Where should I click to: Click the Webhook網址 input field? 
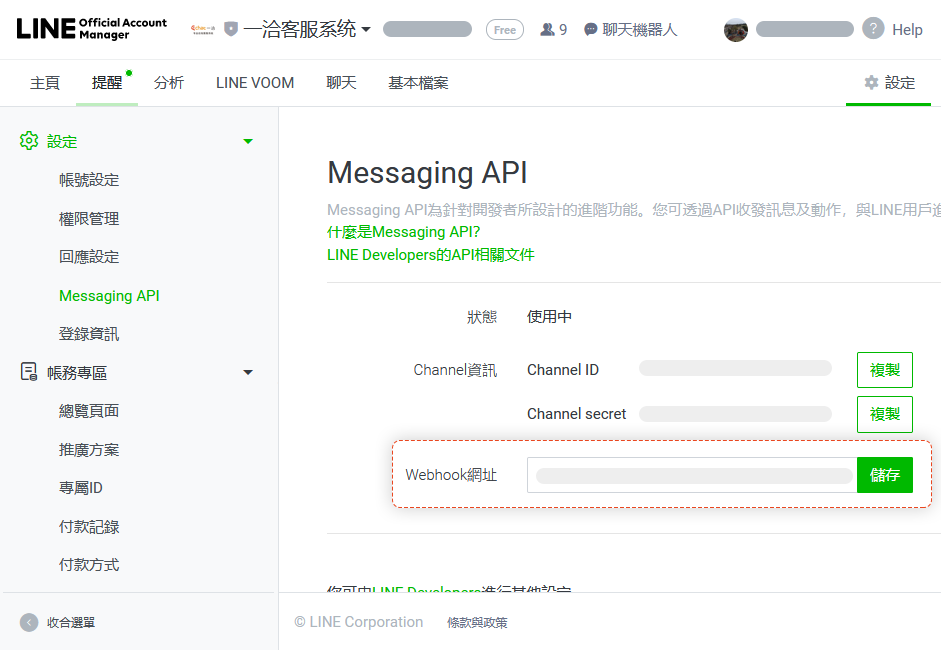692,475
